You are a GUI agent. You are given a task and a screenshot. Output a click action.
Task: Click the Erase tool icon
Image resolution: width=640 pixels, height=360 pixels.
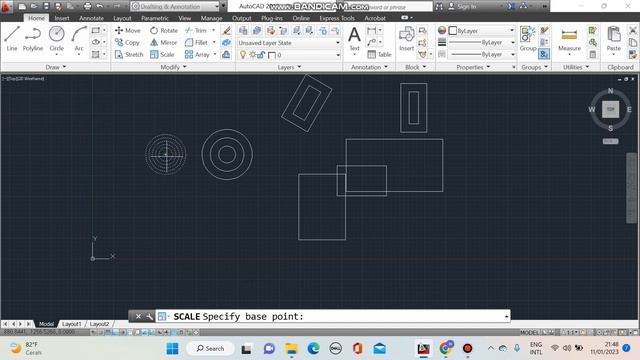[x=227, y=30]
